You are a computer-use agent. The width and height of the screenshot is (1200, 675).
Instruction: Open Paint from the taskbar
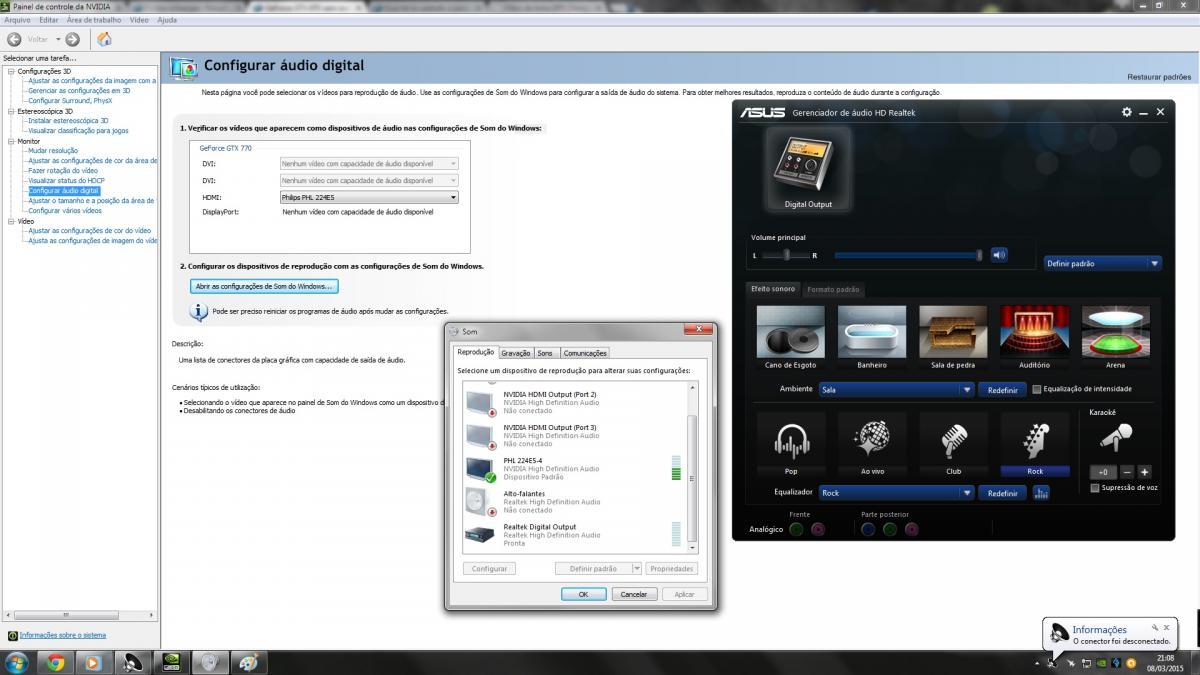pyautogui.click(x=247, y=662)
